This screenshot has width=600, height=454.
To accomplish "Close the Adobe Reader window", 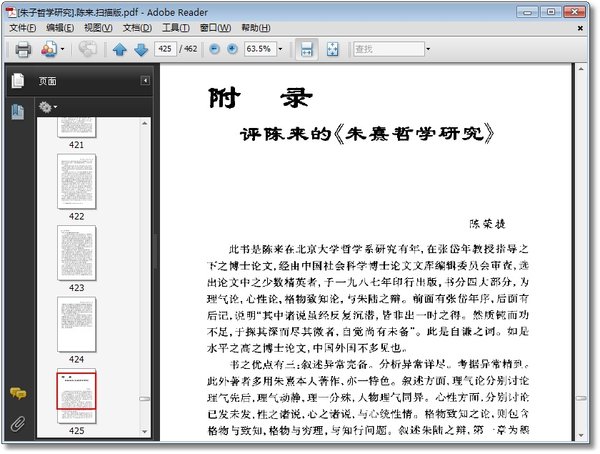I will [x=574, y=12].
